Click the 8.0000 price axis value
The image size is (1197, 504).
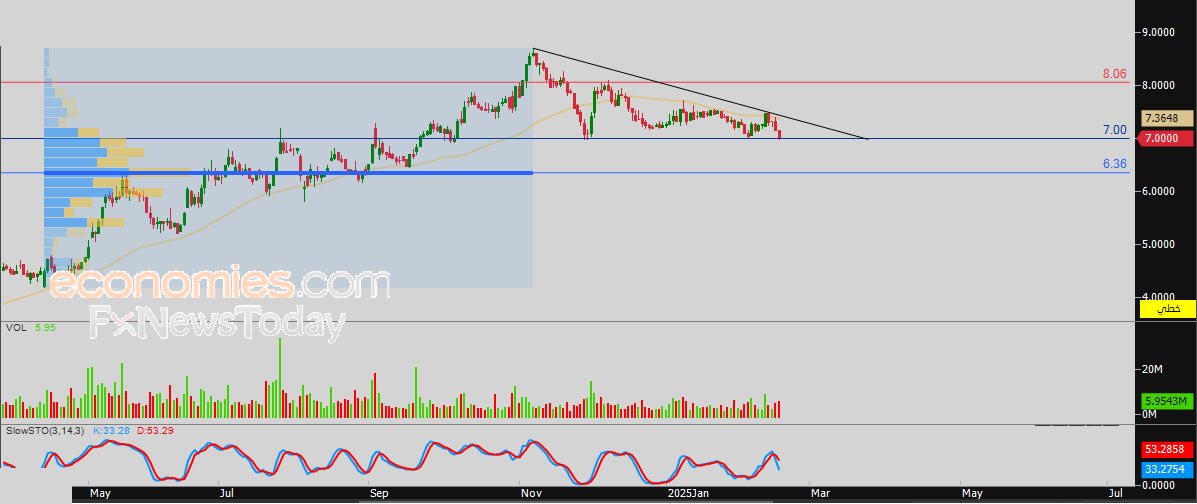1158,86
